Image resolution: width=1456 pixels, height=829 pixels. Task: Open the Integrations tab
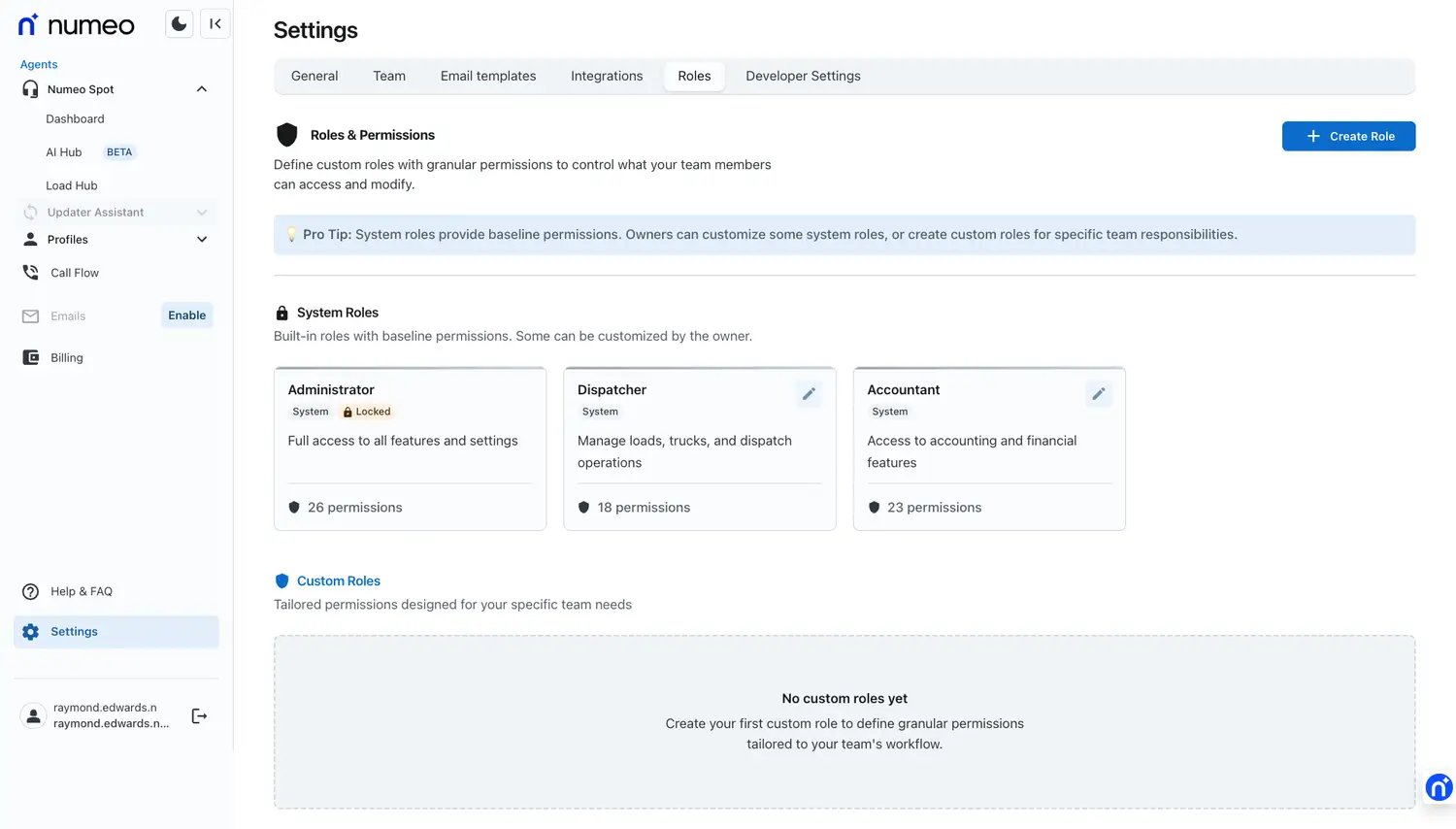[607, 76]
